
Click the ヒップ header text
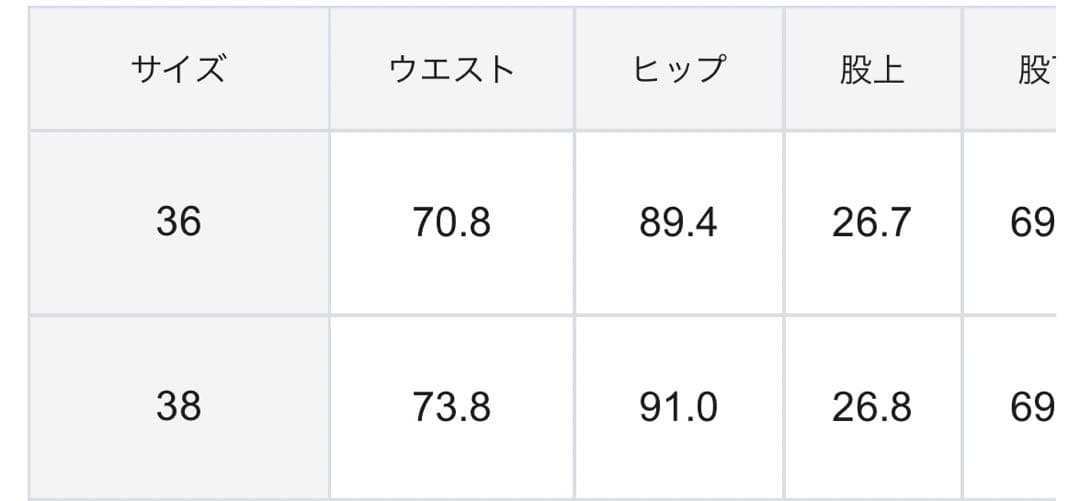[679, 70]
